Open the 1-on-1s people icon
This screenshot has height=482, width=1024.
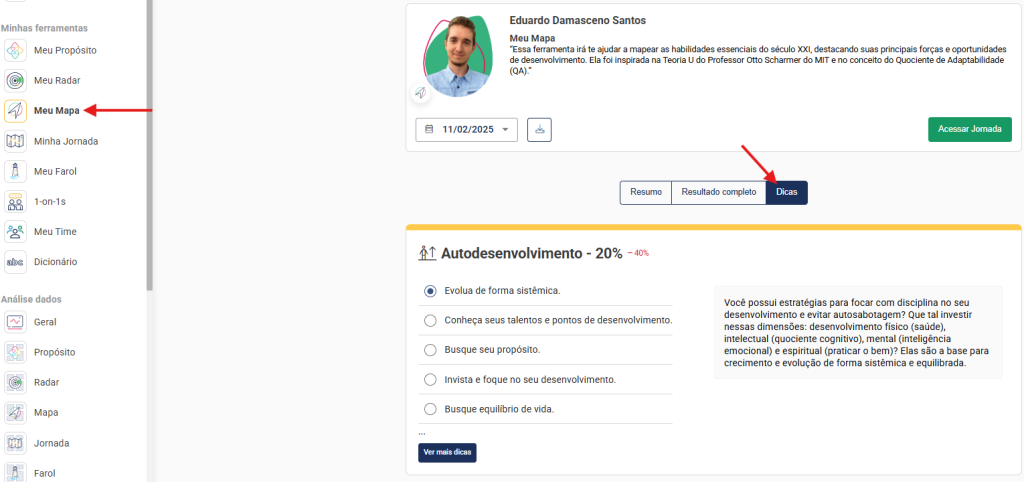(16, 201)
